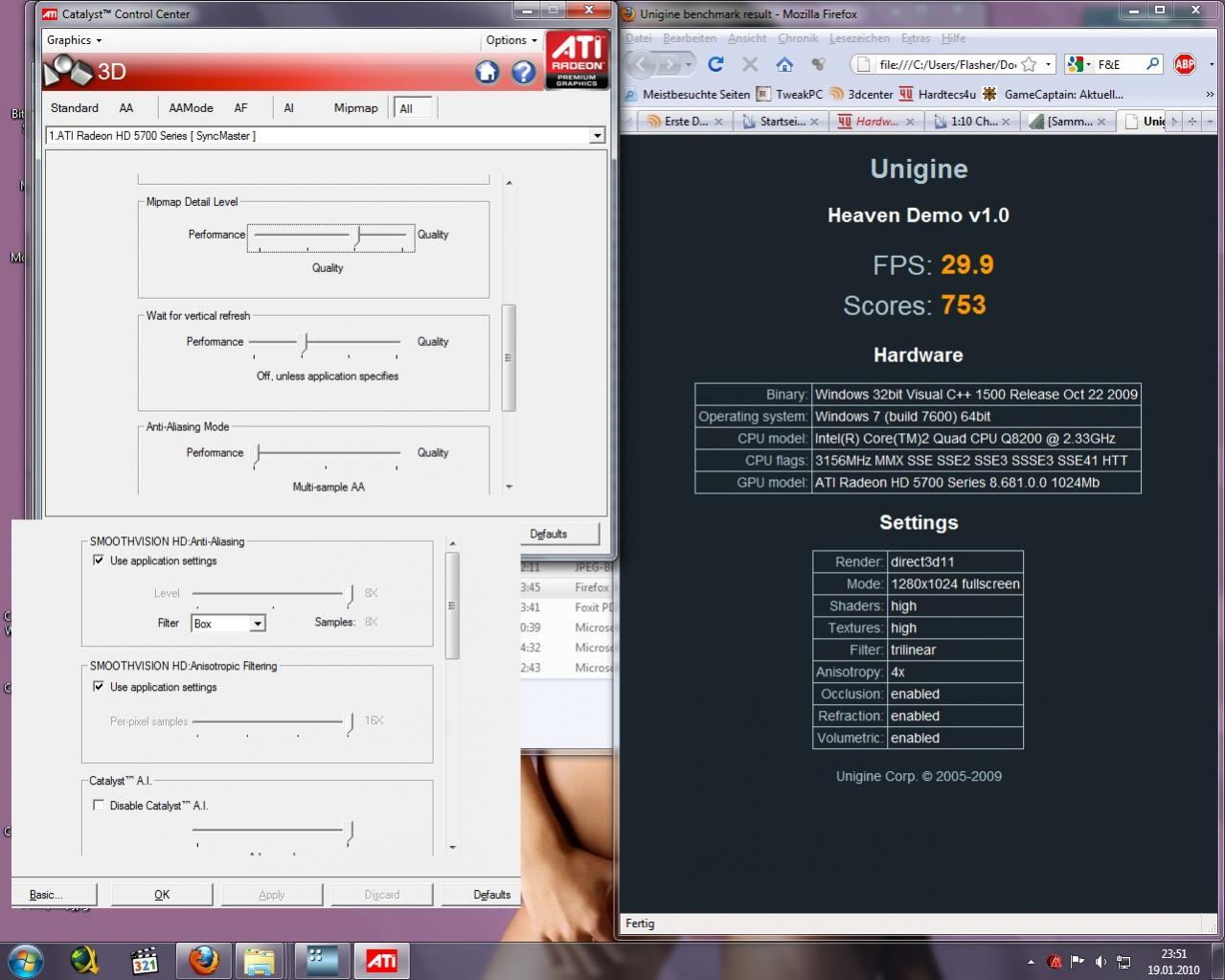1225x980 pixels.
Task: Click taskbar volume speaker icon
Action: point(1100,961)
